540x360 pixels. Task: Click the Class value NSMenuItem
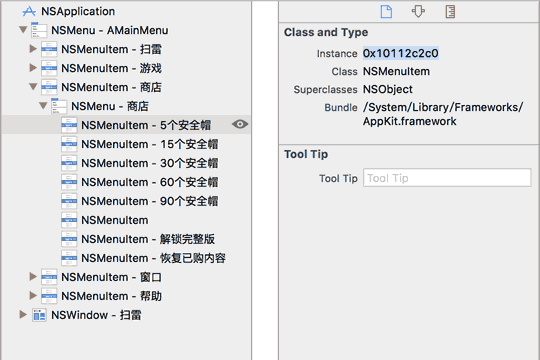[396, 71]
